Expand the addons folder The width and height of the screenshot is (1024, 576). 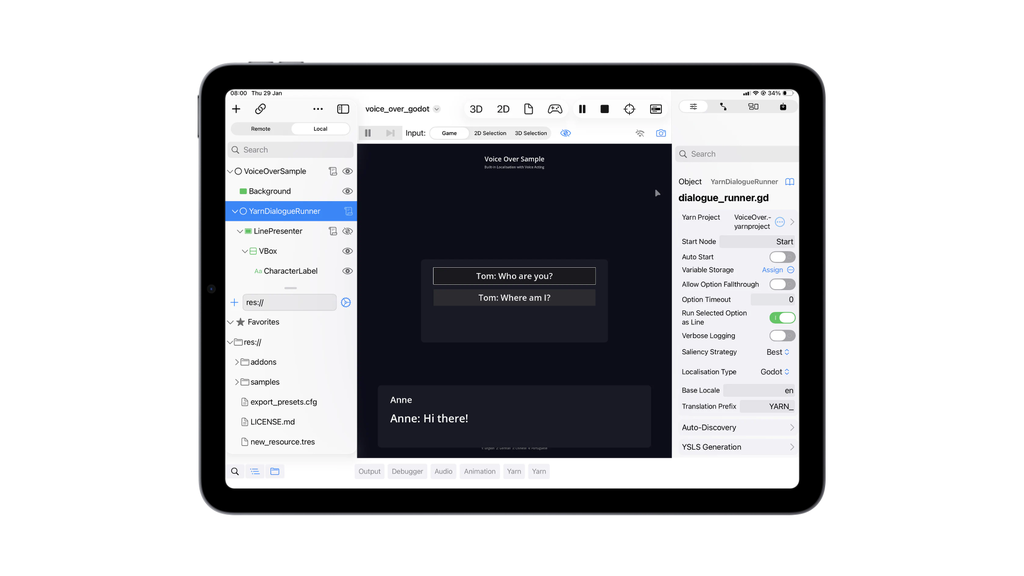click(237, 362)
